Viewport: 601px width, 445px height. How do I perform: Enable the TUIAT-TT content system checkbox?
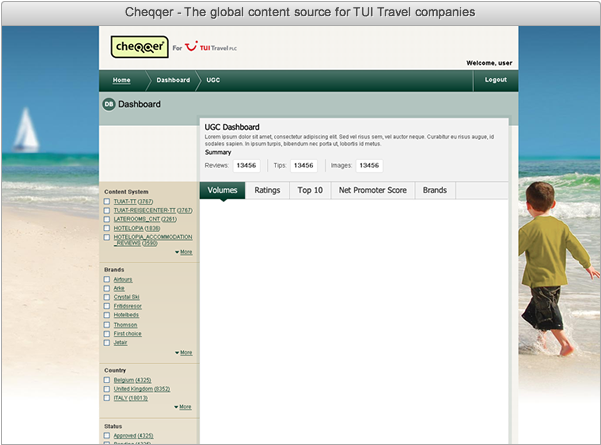pyautogui.click(x=108, y=202)
